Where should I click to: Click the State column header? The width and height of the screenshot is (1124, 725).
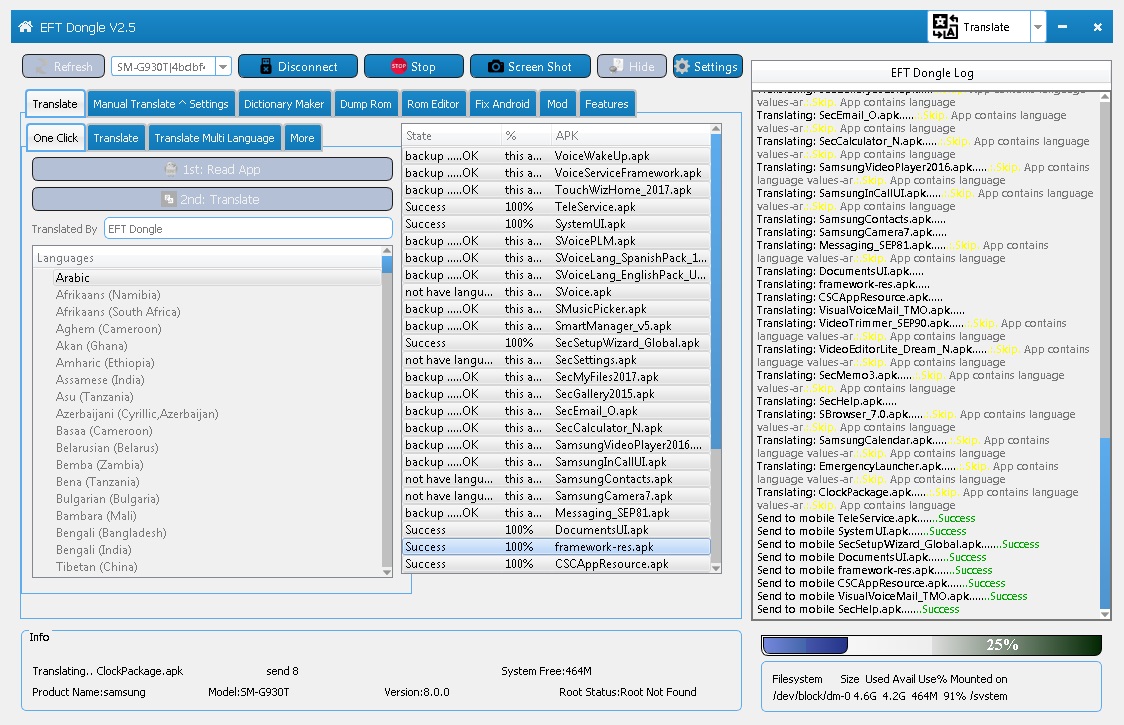(x=451, y=136)
